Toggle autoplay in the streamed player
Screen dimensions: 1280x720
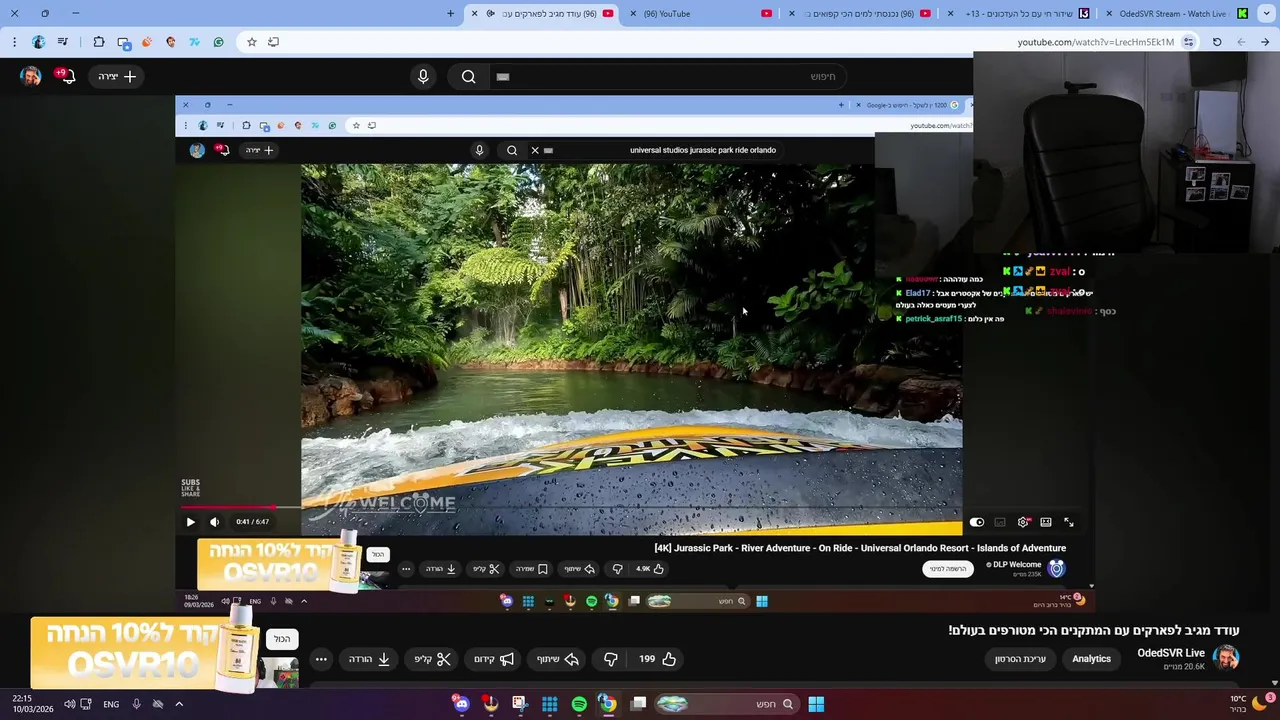[x=977, y=522]
